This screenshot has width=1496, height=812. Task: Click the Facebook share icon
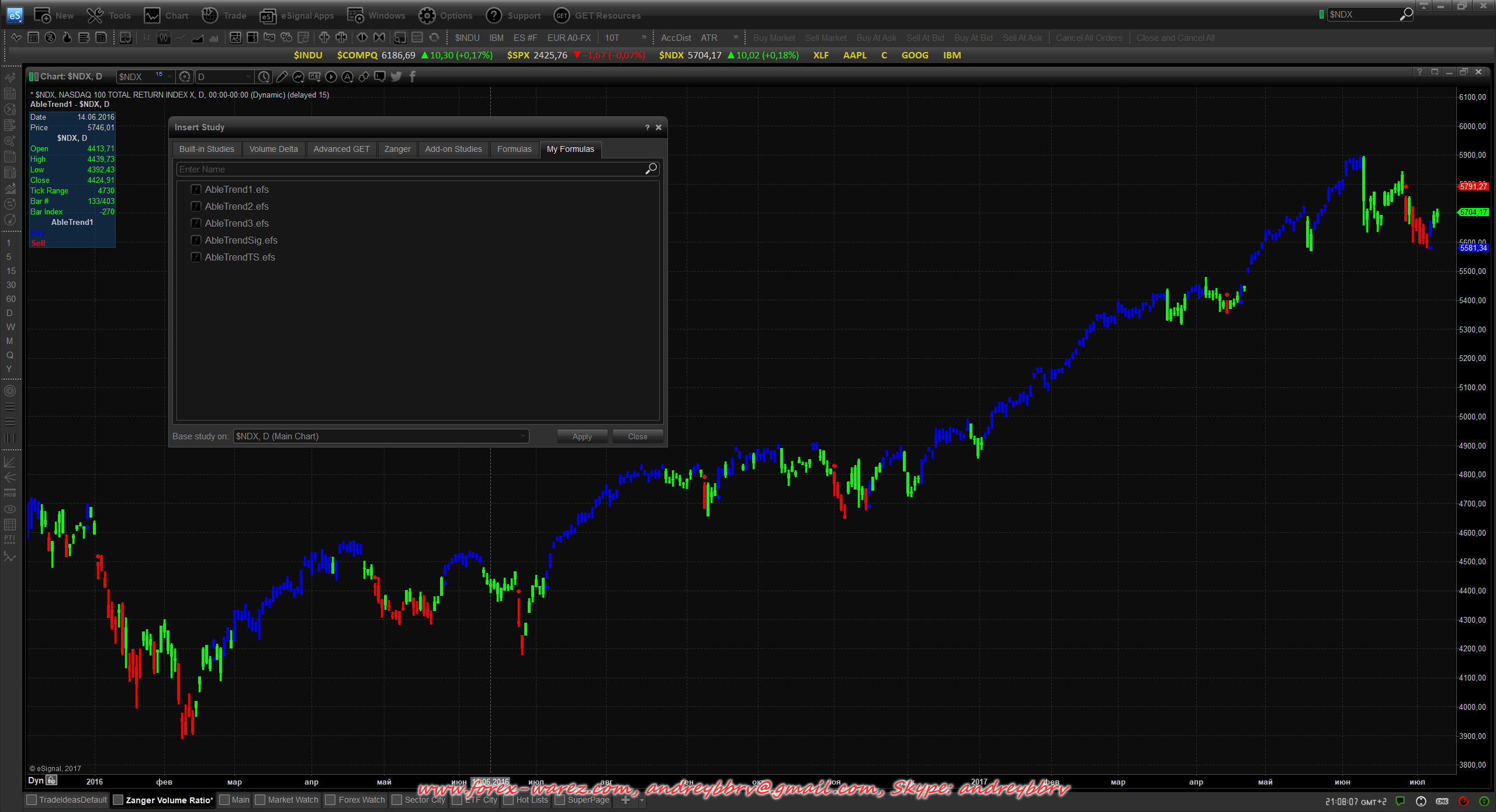(413, 77)
